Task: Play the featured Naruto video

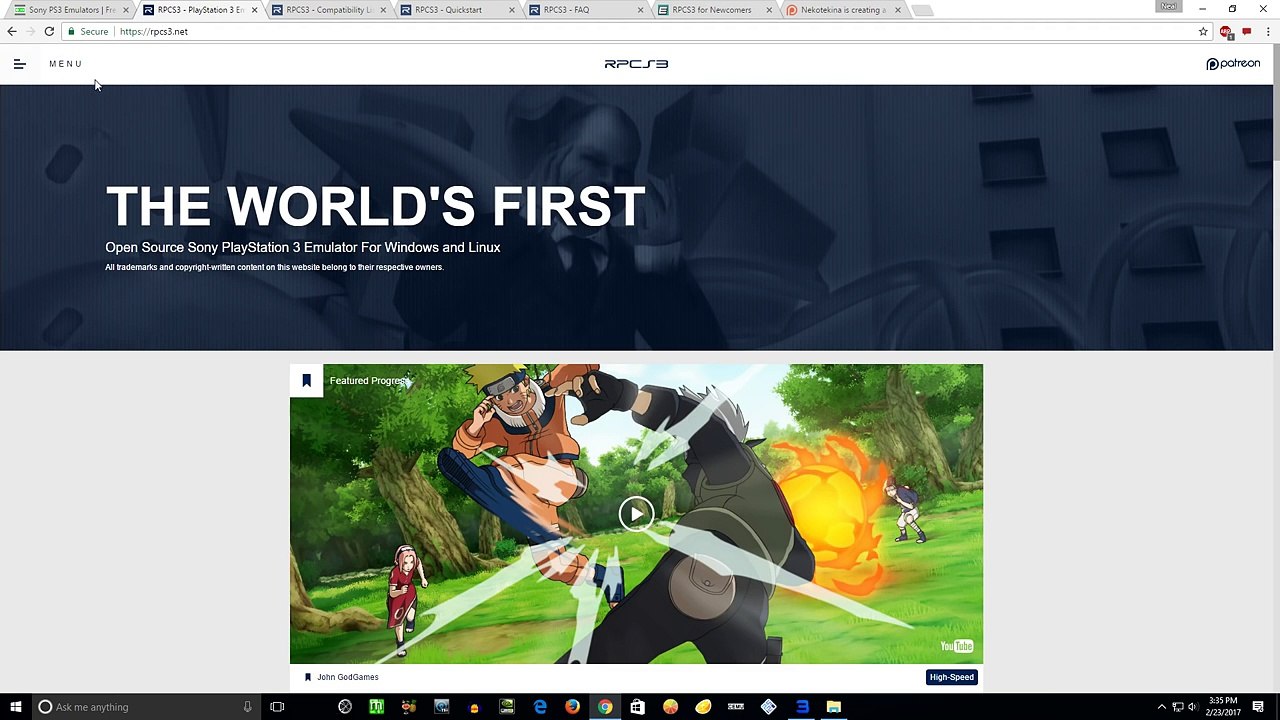Action: pyautogui.click(x=636, y=514)
